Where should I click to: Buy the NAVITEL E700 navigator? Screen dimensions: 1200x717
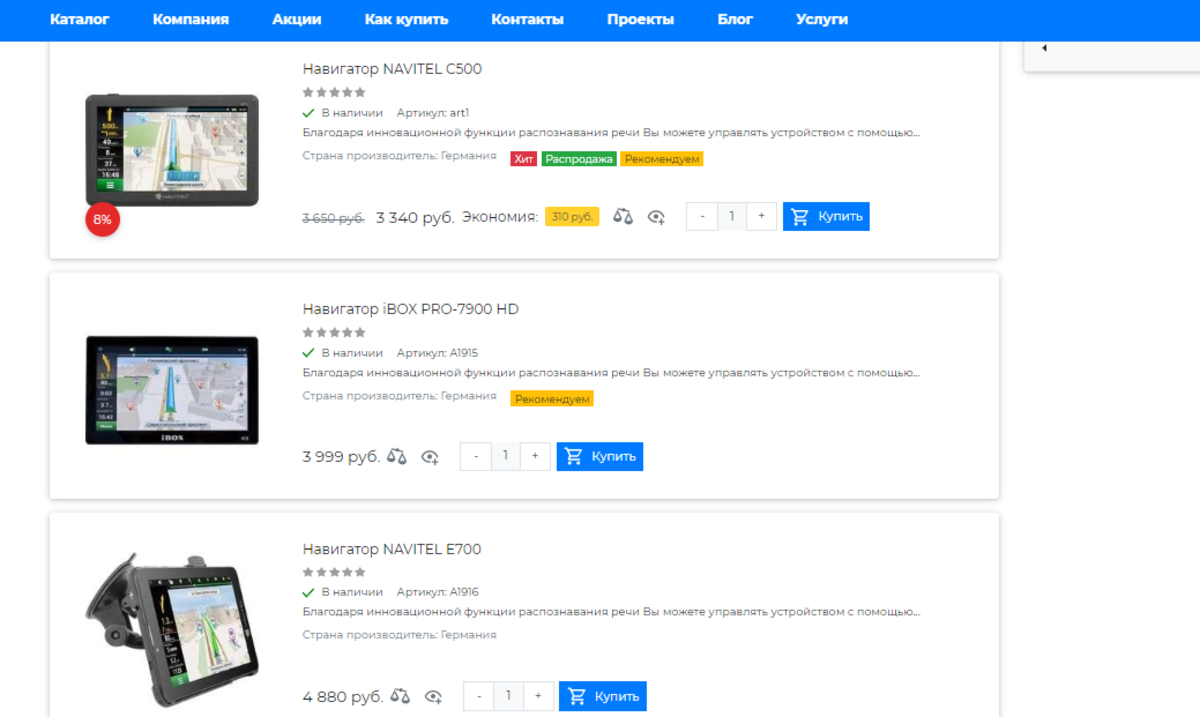coord(603,696)
